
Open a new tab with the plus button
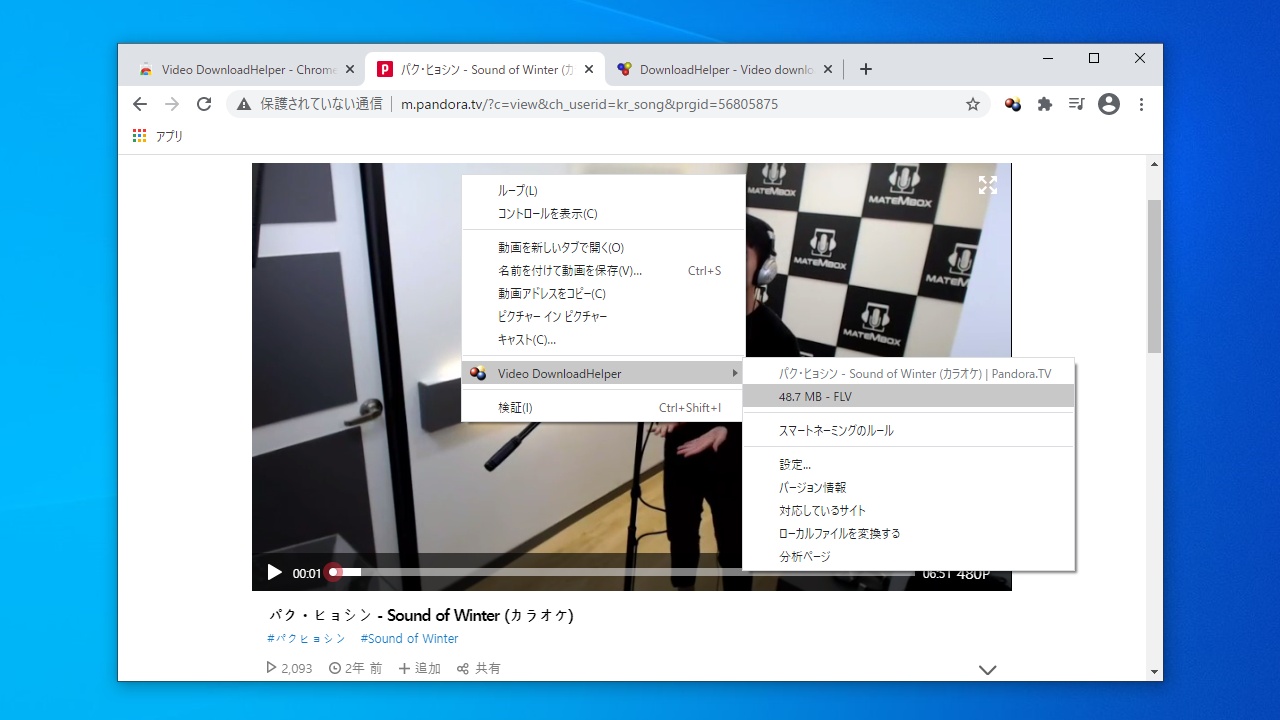(866, 70)
